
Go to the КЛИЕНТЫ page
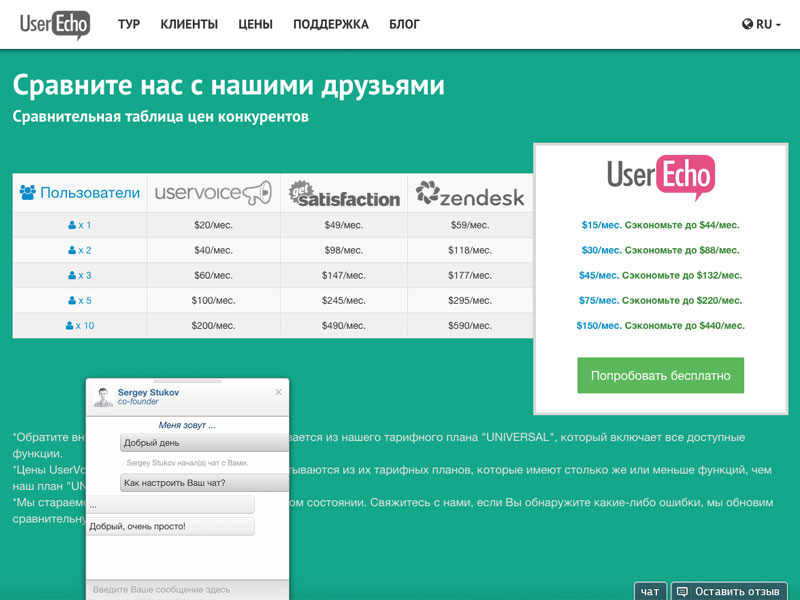(189, 24)
